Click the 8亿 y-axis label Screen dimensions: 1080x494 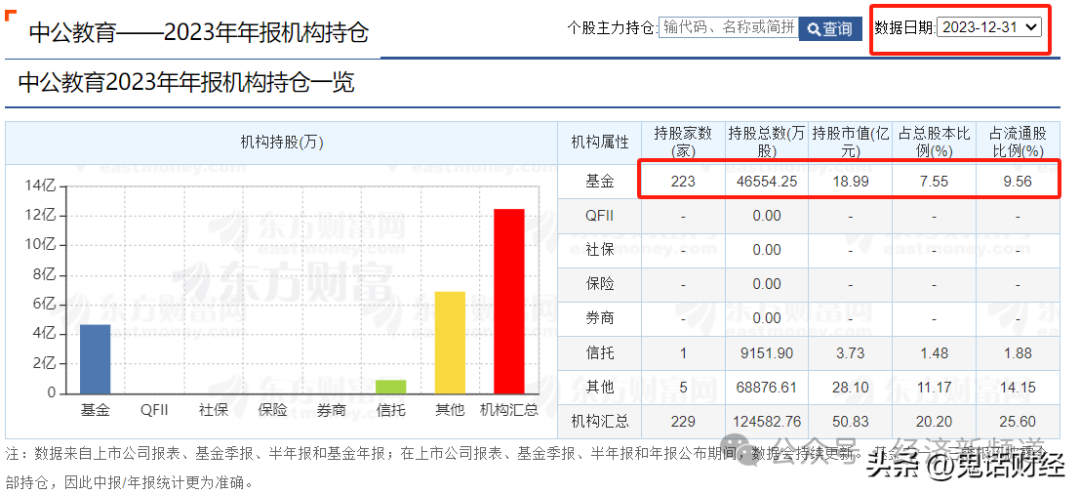43,275
